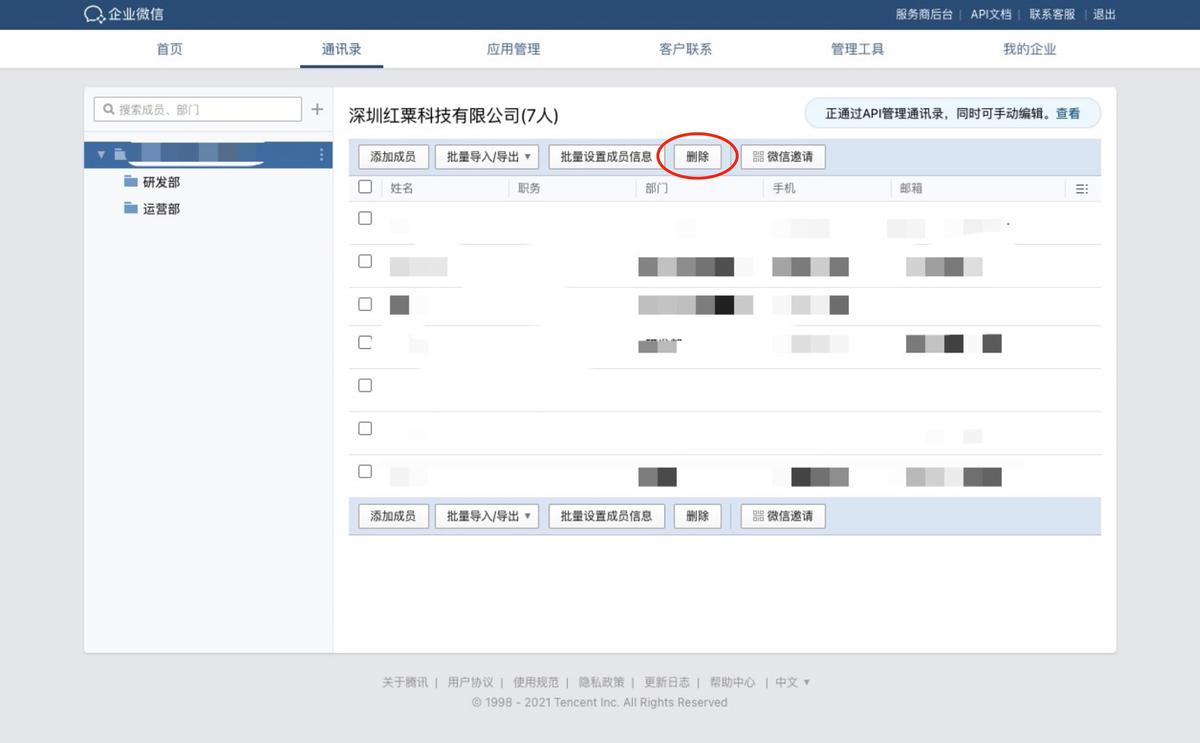The image size is (1200, 743).
Task: Click the + icon to add a department
Action: click(x=318, y=109)
